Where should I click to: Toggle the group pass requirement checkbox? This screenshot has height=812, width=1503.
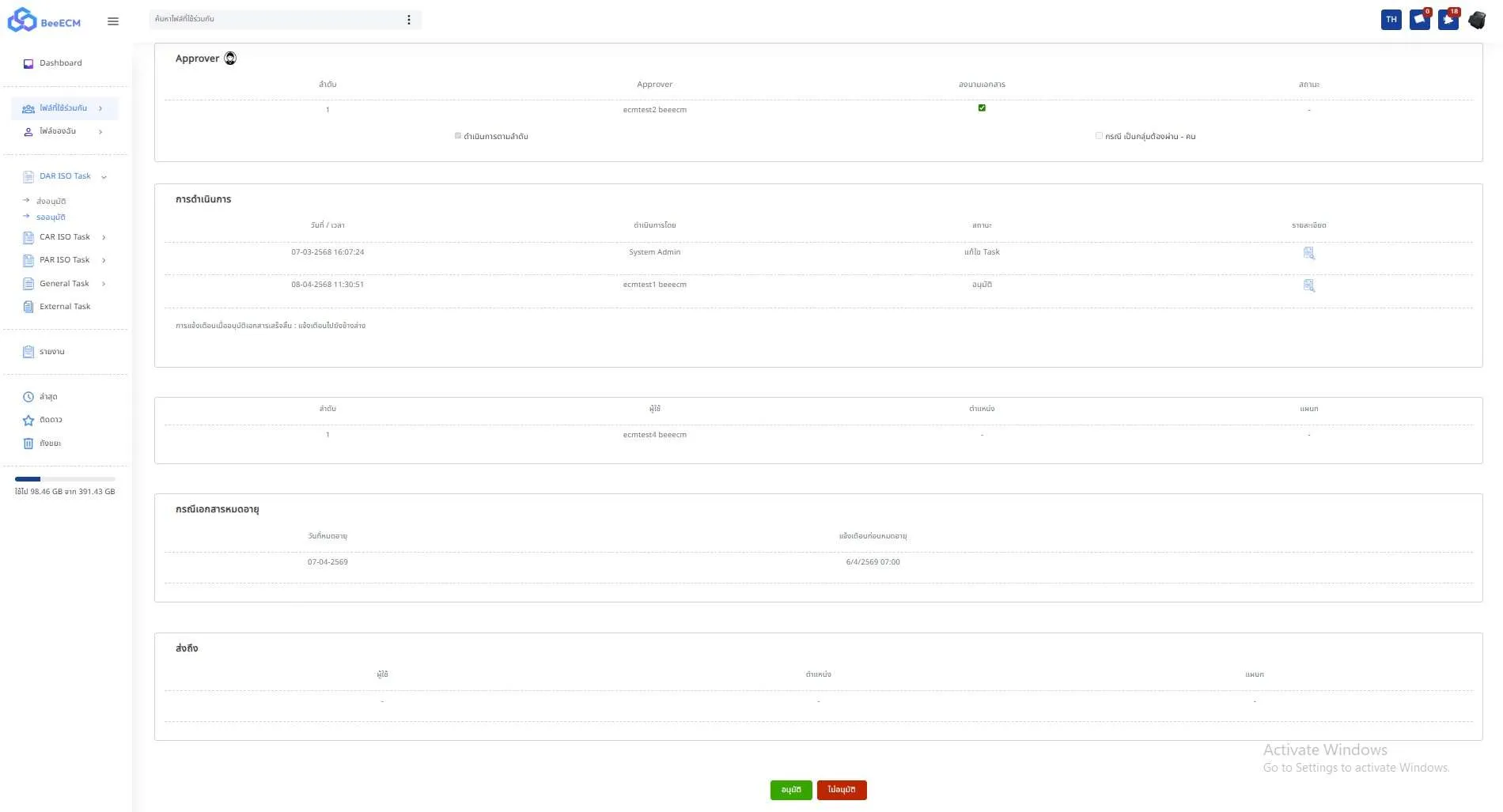point(1099,136)
